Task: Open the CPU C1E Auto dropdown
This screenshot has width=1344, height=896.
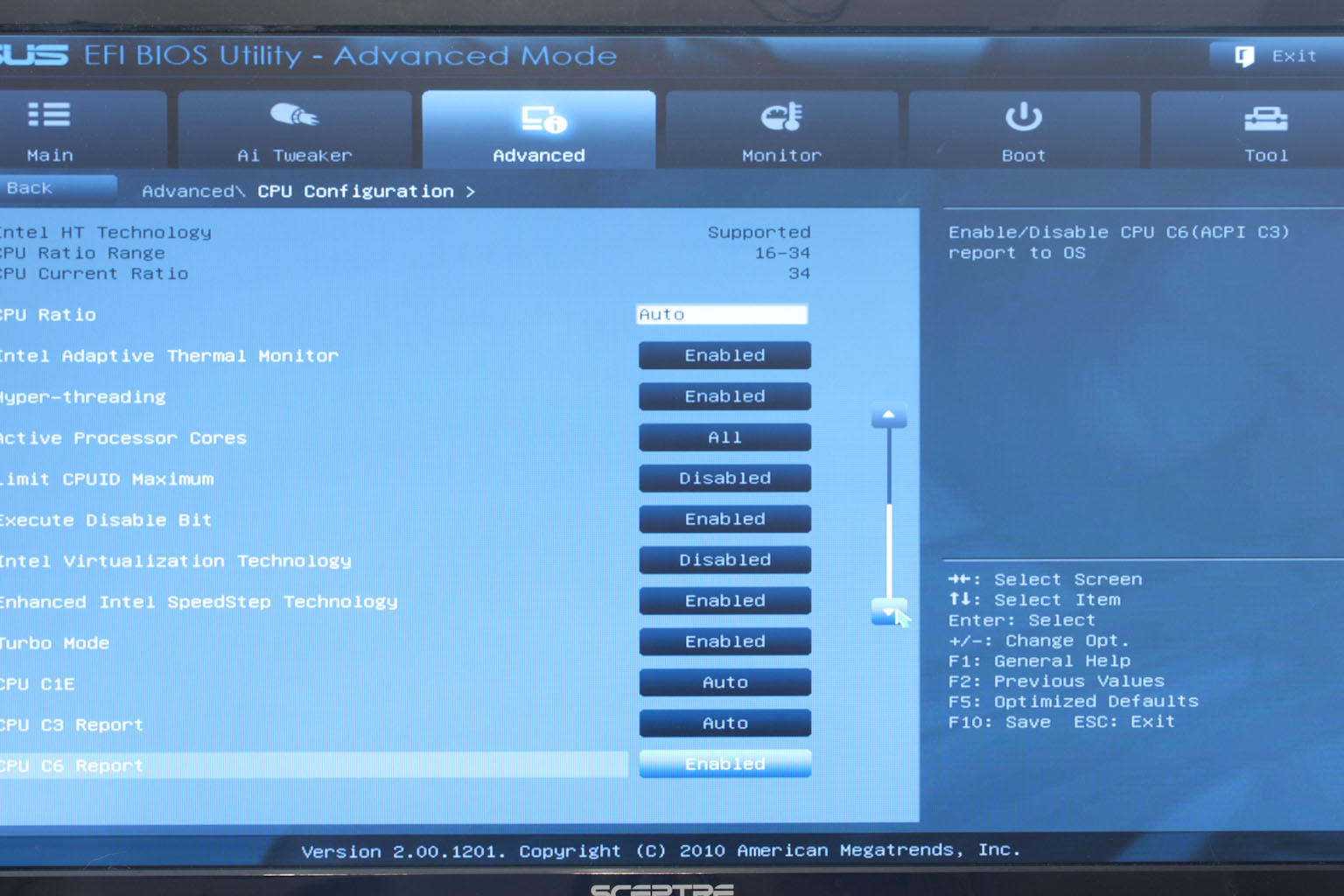Action: coord(724,682)
